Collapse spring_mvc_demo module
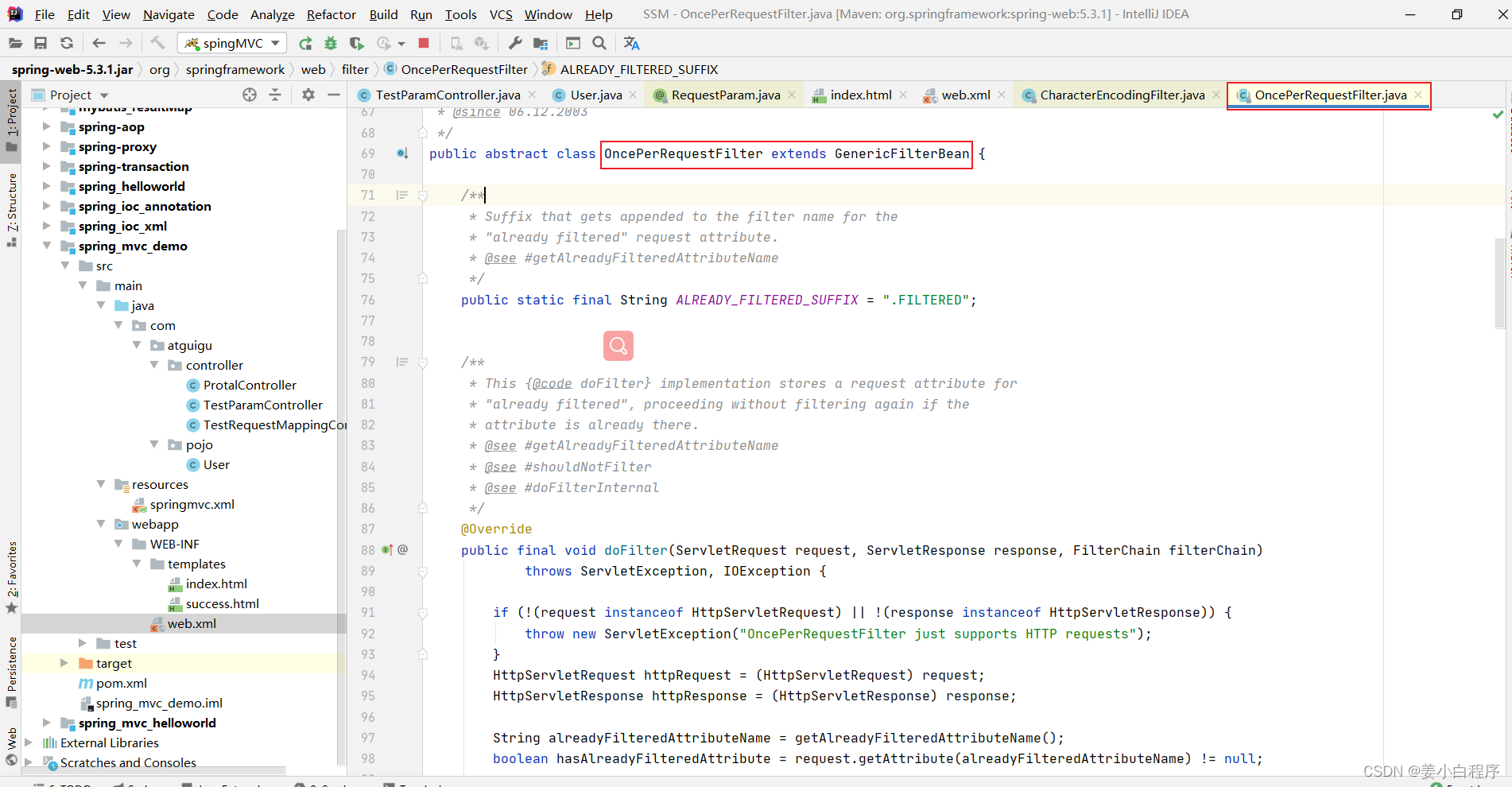 46,246
